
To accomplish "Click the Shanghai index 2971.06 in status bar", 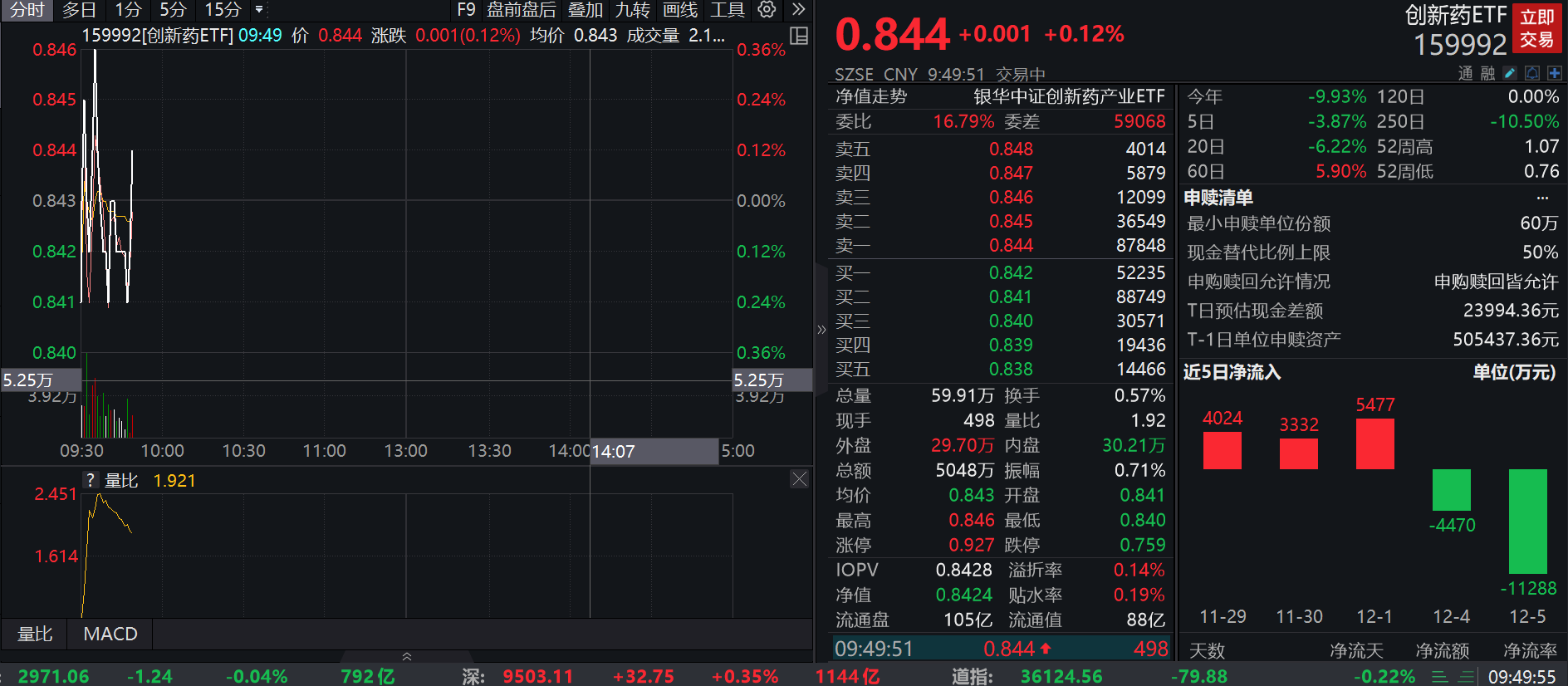I will click(53, 676).
